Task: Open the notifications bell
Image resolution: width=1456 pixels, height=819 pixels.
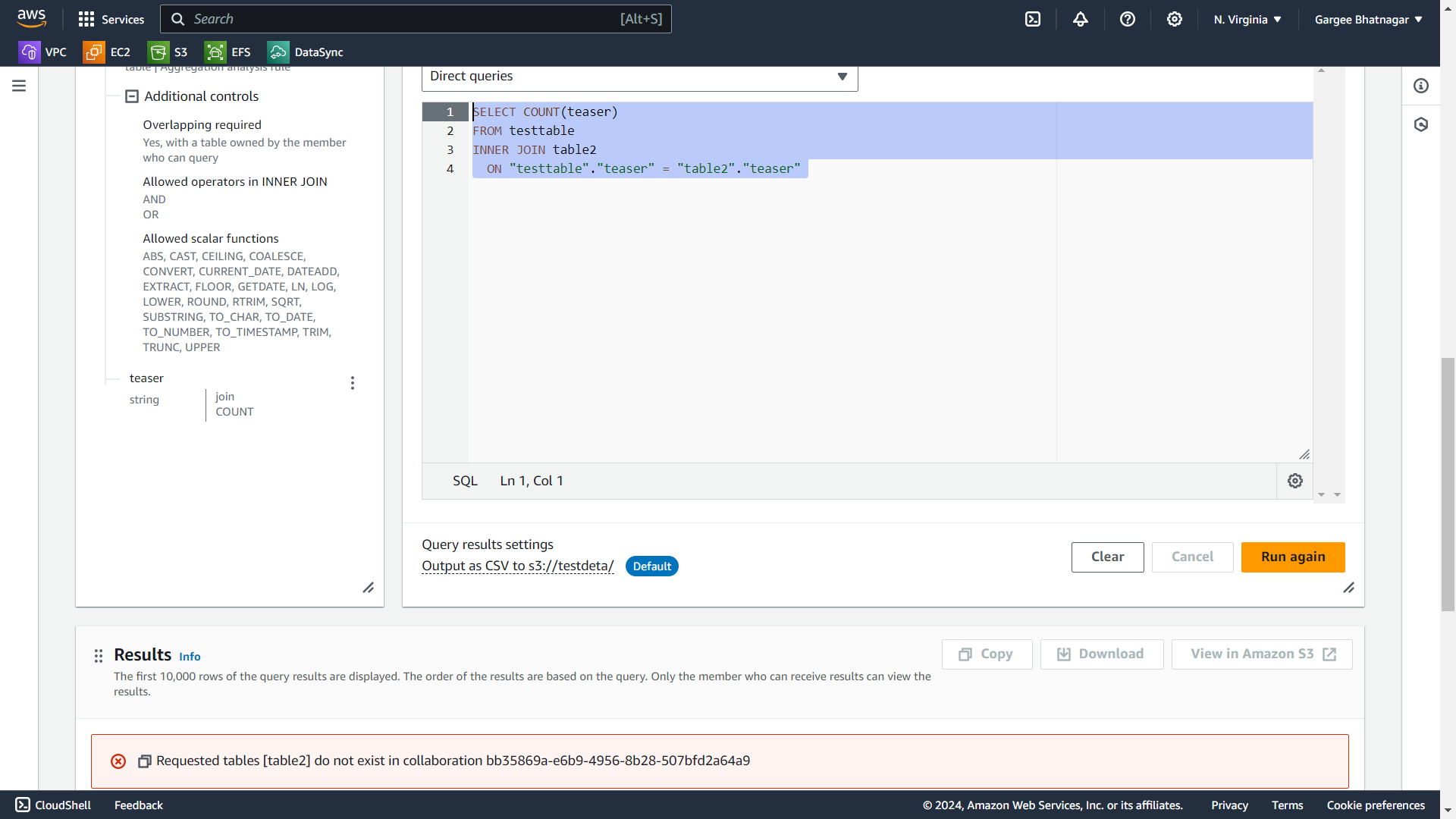Action: coord(1080,20)
